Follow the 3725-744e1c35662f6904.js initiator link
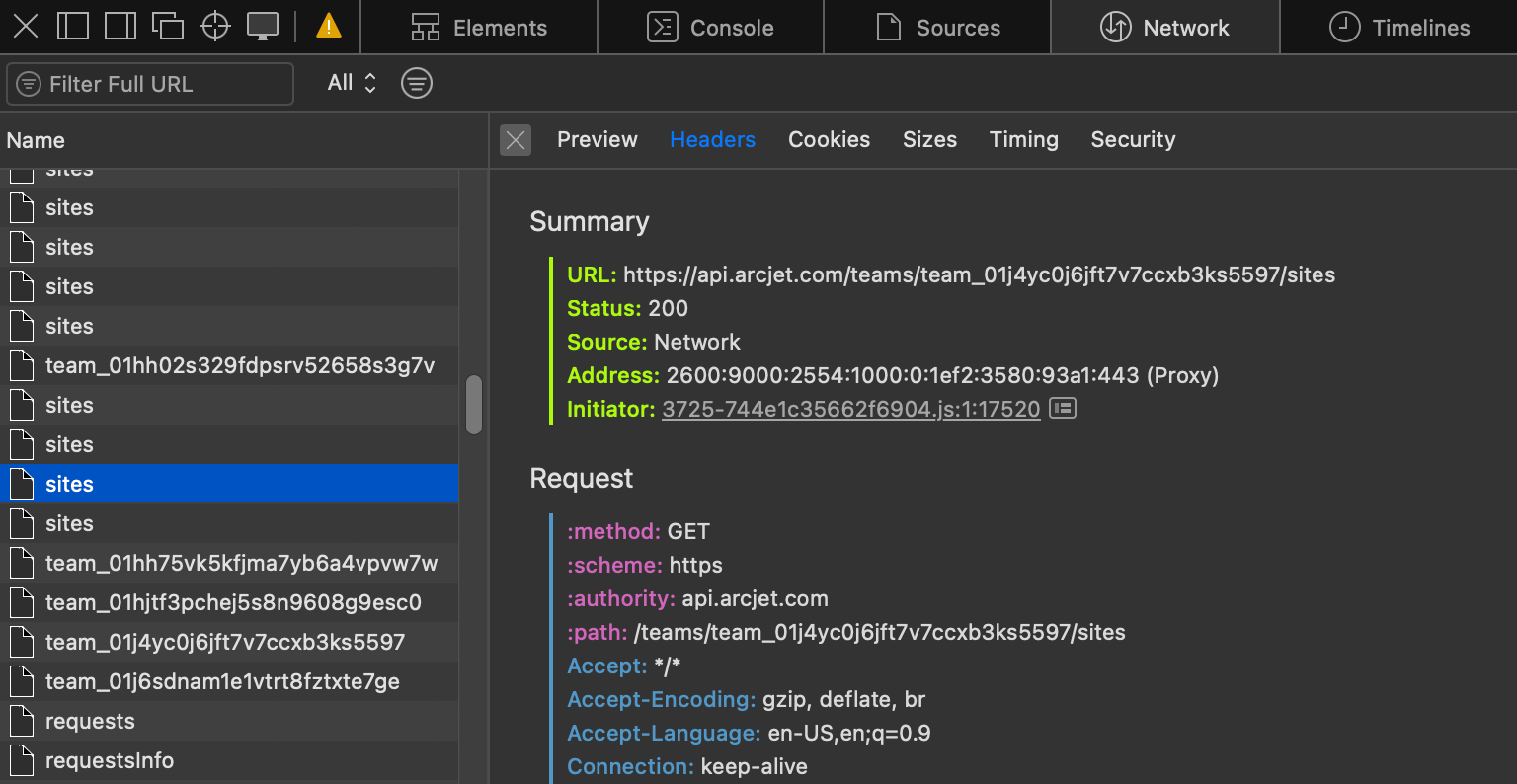Screen dimensions: 1517x784 coord(851,409)
